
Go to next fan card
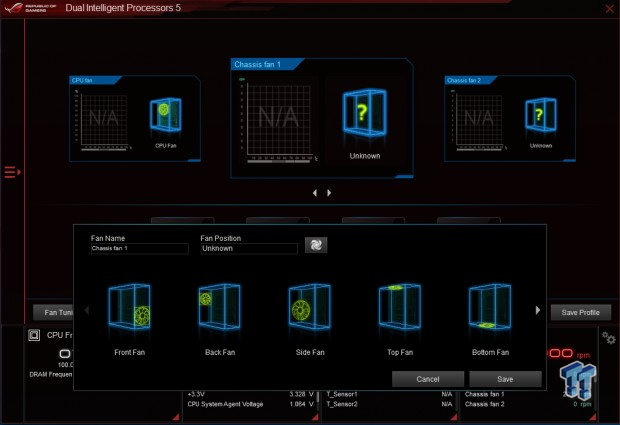(329, 193)
